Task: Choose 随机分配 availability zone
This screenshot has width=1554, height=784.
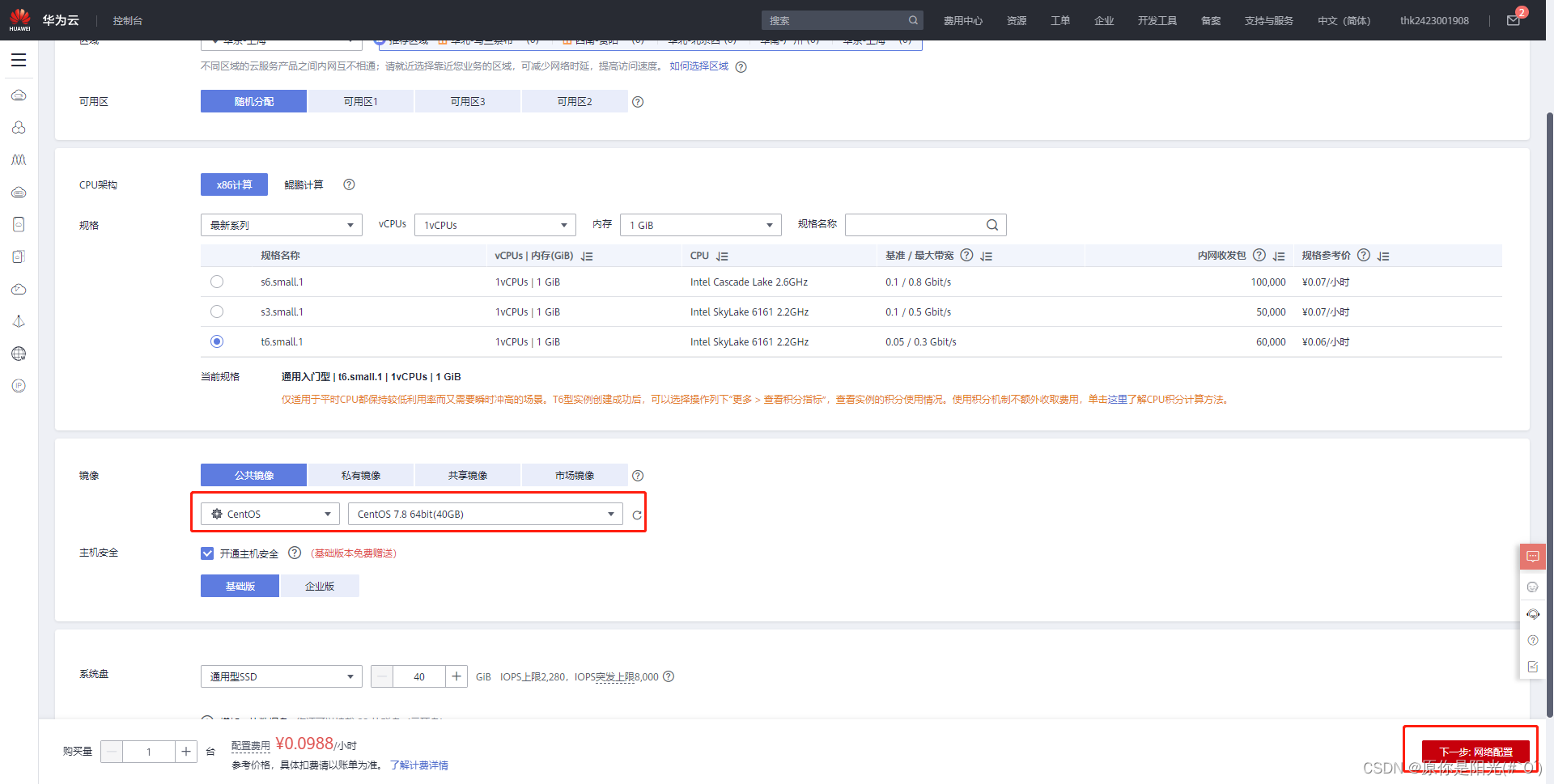Action: tap(253, 101)
